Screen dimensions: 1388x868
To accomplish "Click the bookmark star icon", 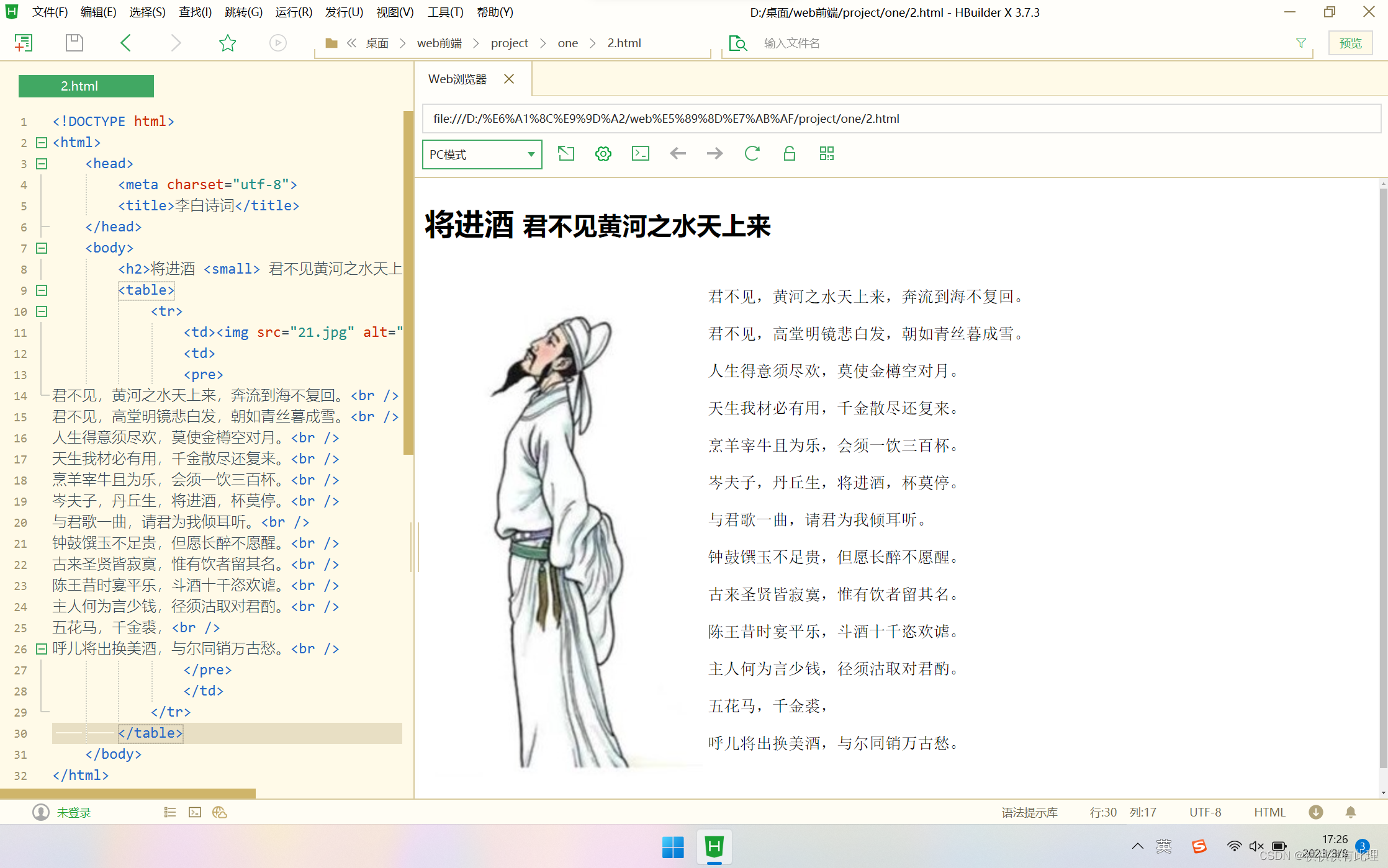I will [228, 43].
